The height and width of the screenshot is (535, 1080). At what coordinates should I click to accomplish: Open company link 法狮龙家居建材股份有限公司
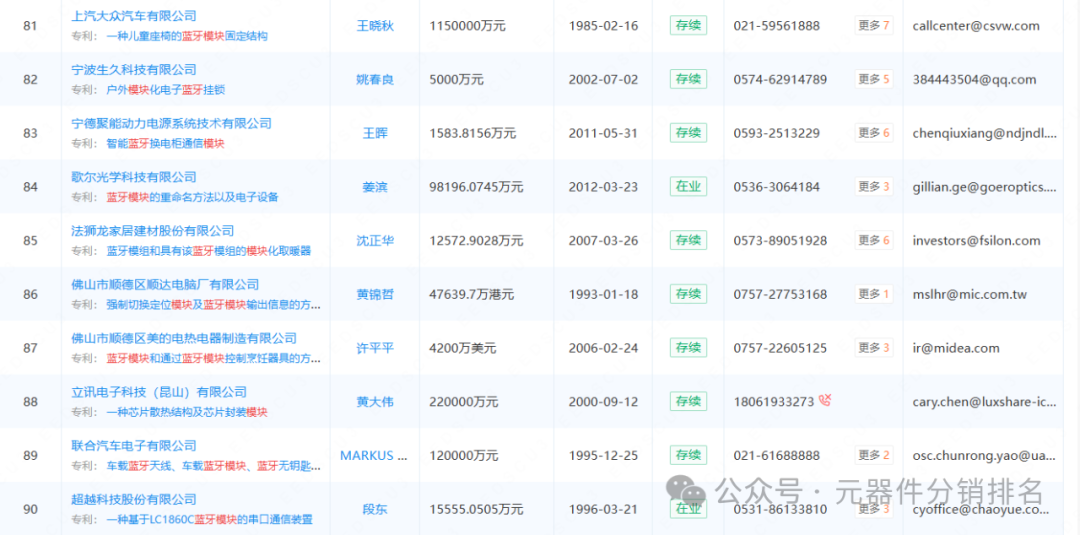point(153,231)
